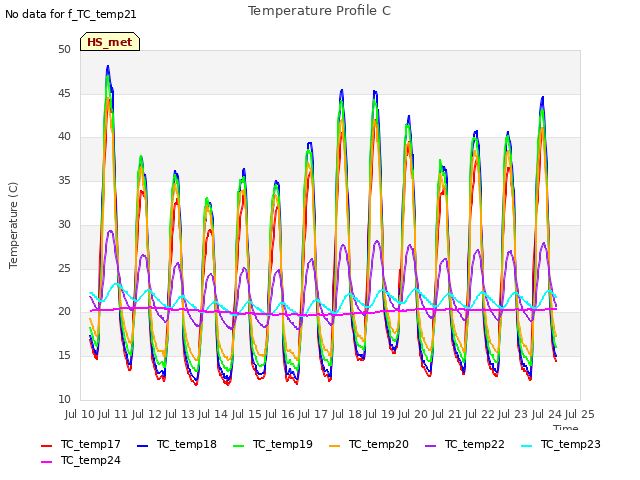Click the TC_temp17 legend label

[x=91, y=444]
